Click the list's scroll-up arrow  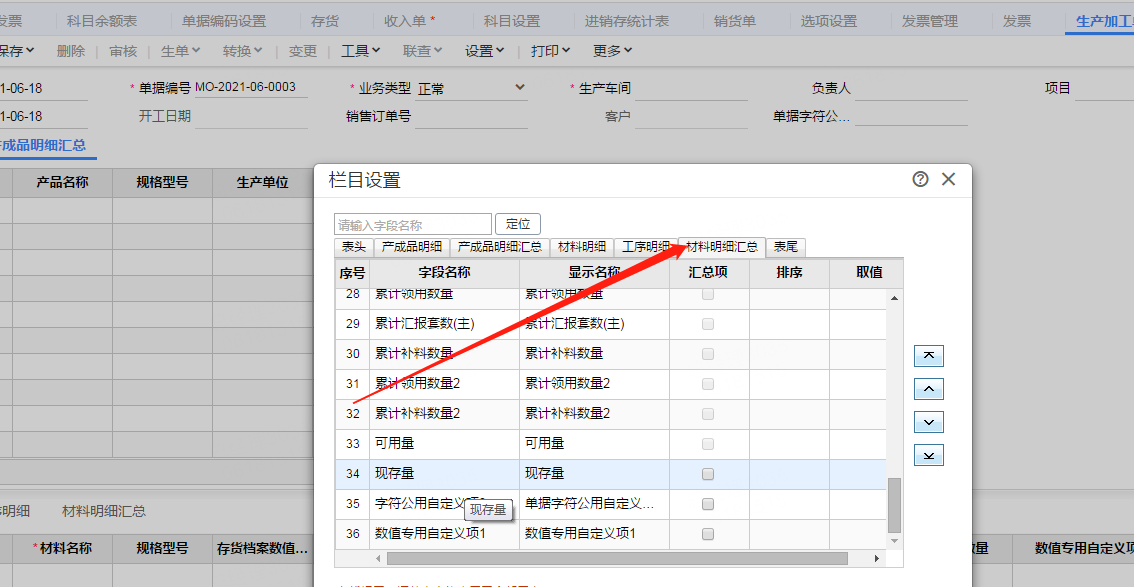[895, 298]
